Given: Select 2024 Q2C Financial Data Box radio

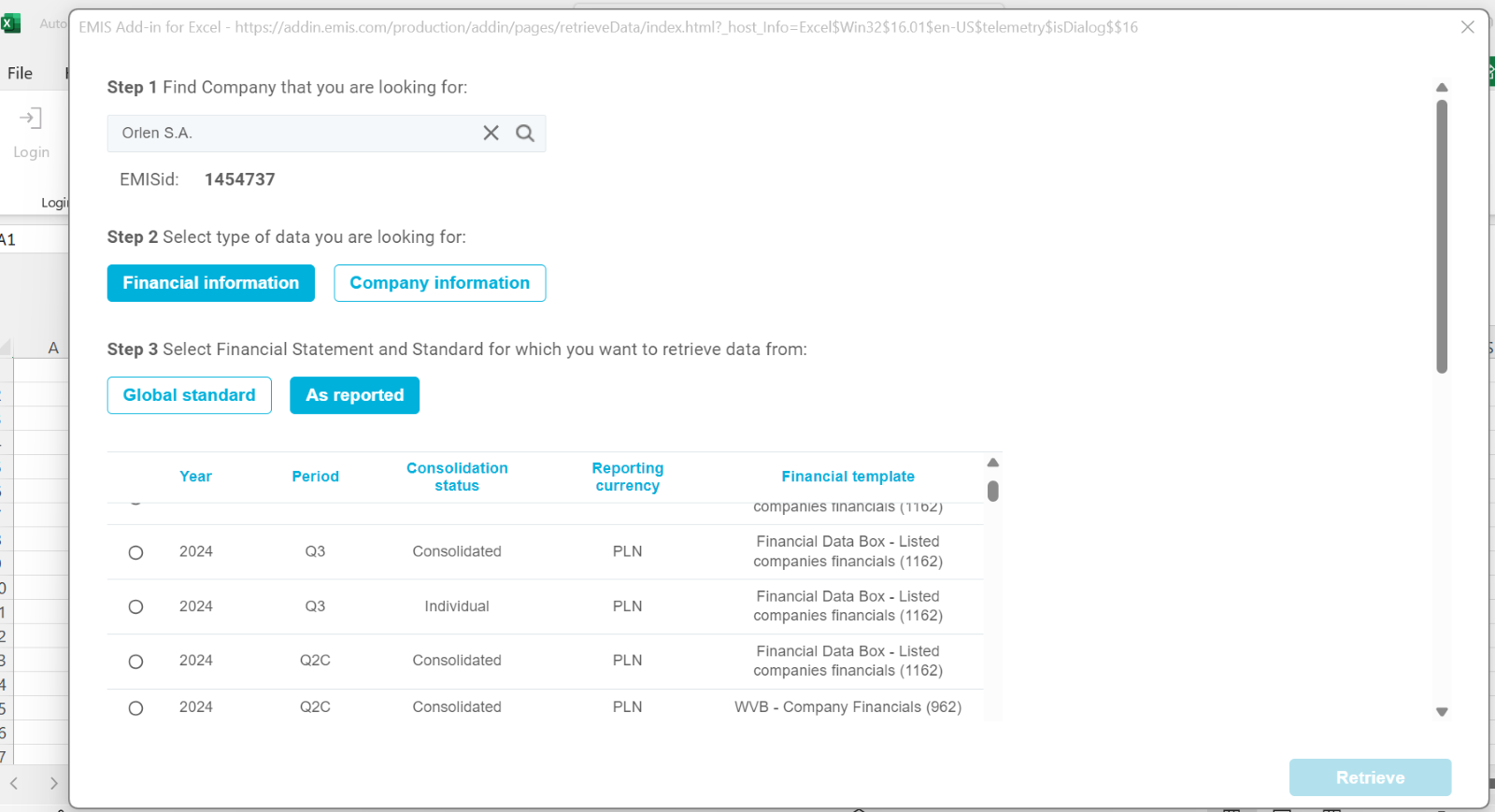Looking at the screenshot, I should (135, 662).
